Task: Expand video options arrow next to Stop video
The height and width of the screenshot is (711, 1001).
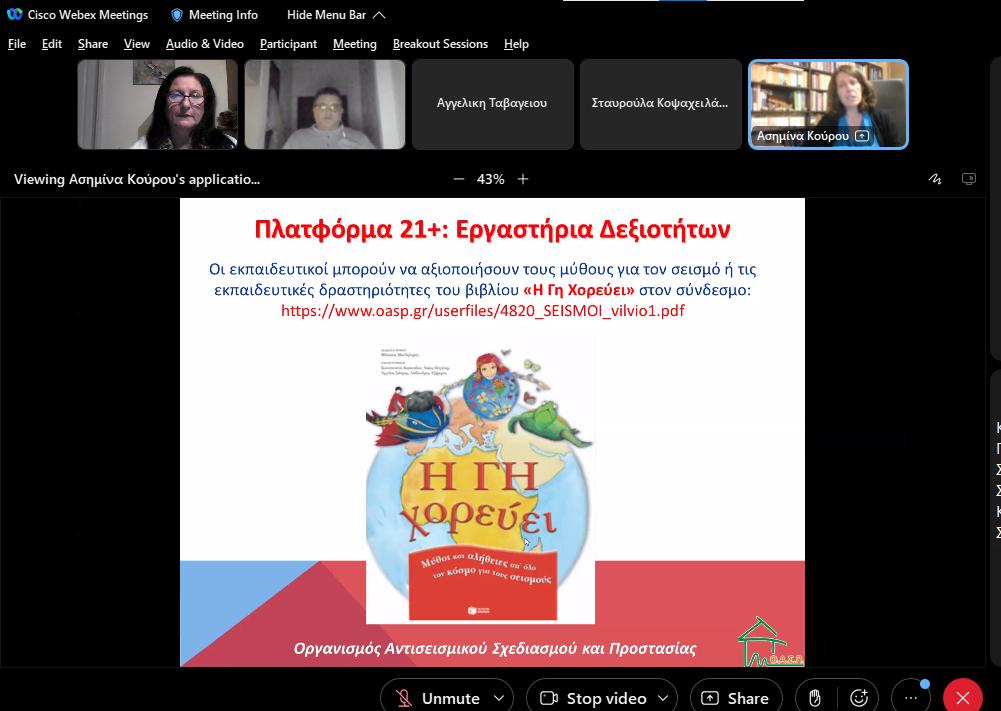Action: [662, 698]
